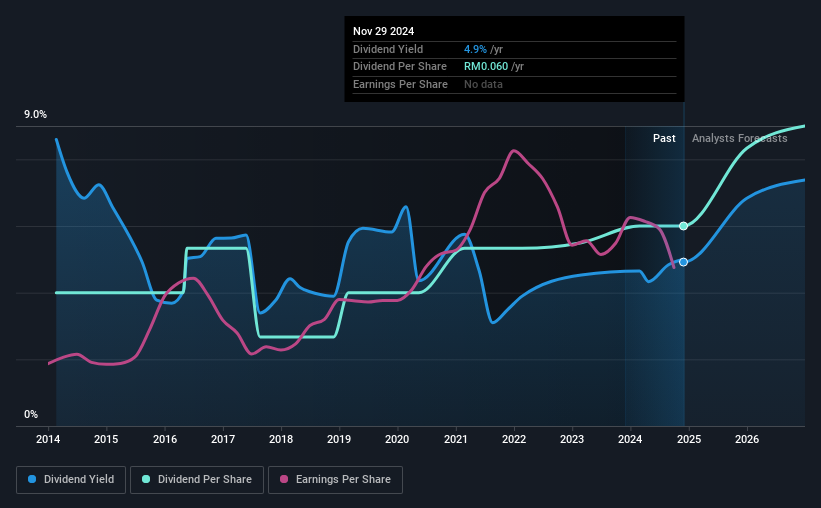The height and width of the screenshot is (508, 821).
Task: Click the tooltip Earnings Per Share row label
Action: 400,84
